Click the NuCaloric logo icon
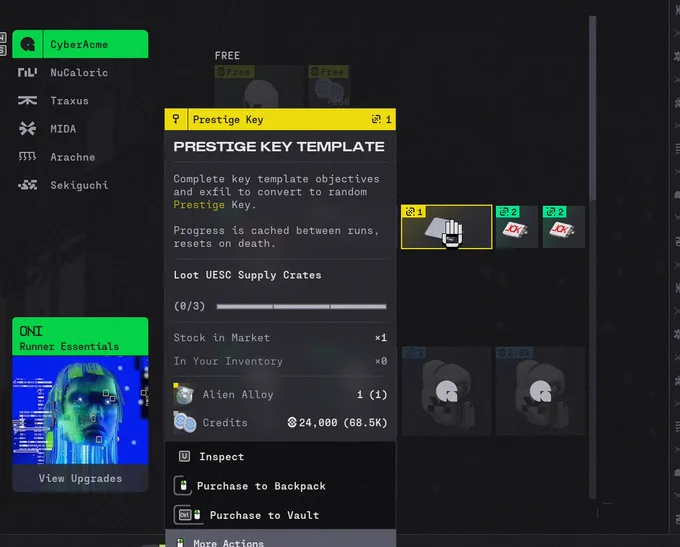Viewport: 680px width, 547px height. pyautogui.click(x=27, y=72)
